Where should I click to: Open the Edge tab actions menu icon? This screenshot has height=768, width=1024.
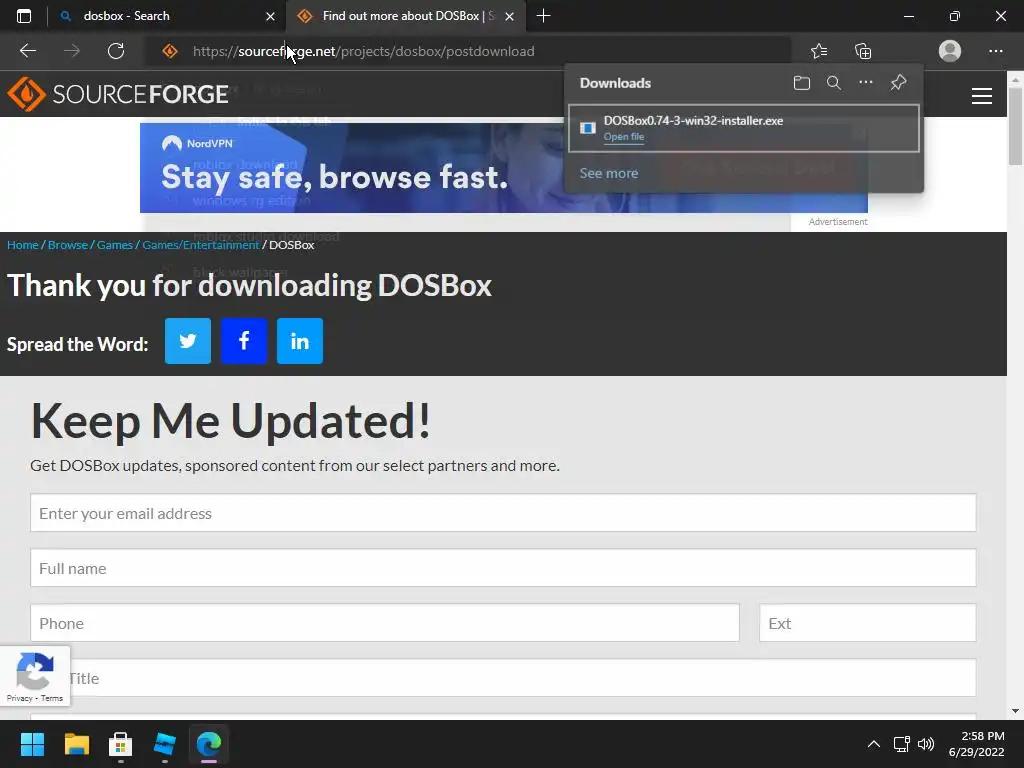coord(24,16)
